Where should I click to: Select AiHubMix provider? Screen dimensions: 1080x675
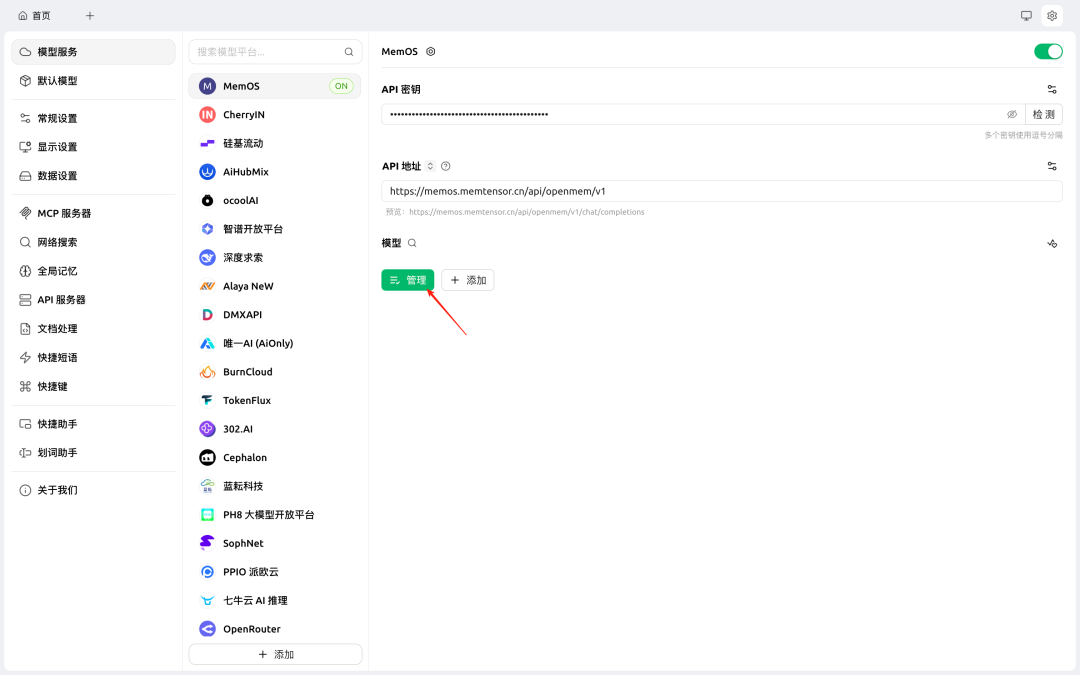coord(275,172)
